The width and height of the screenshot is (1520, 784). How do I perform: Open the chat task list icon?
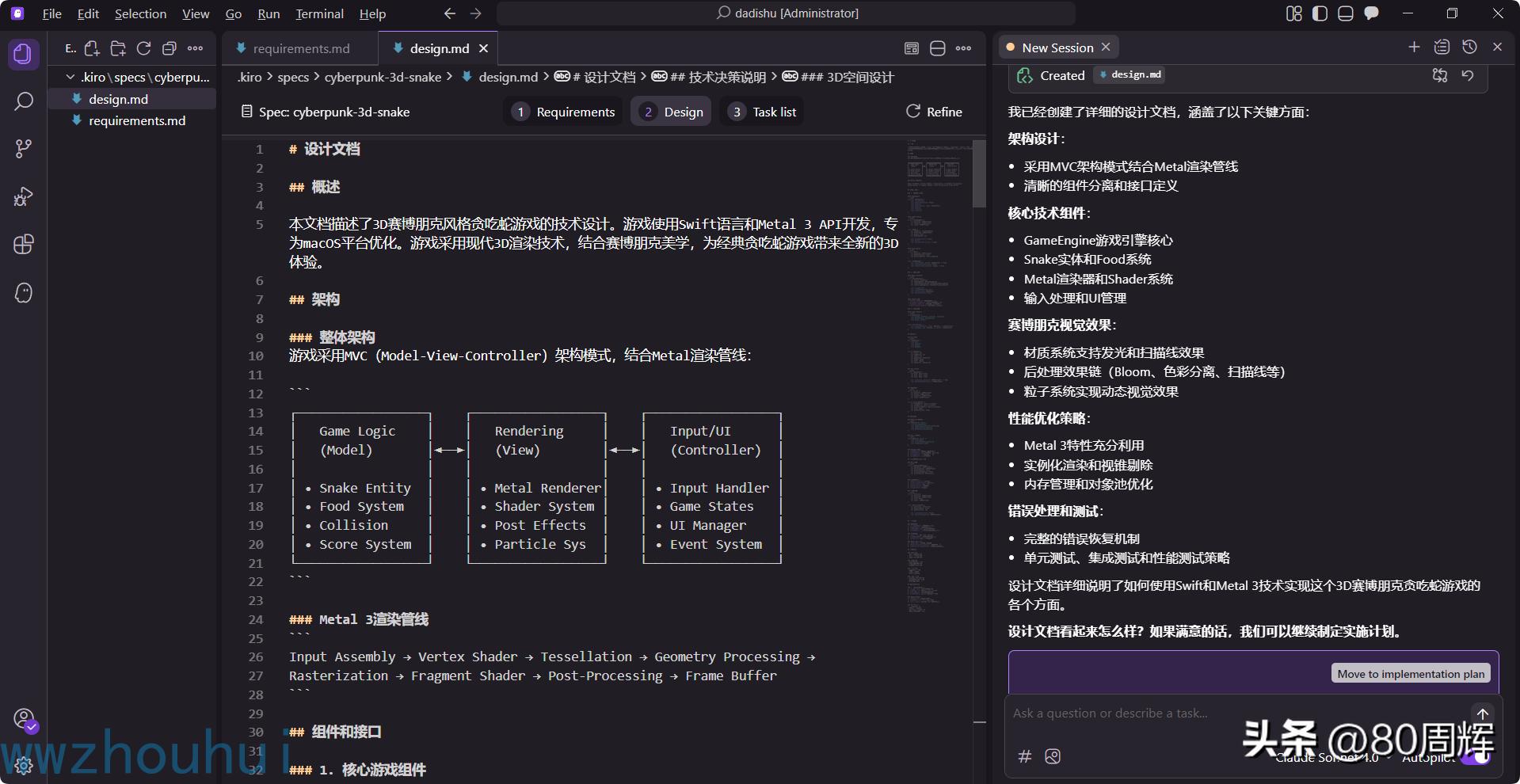(x=1442, y=47)
